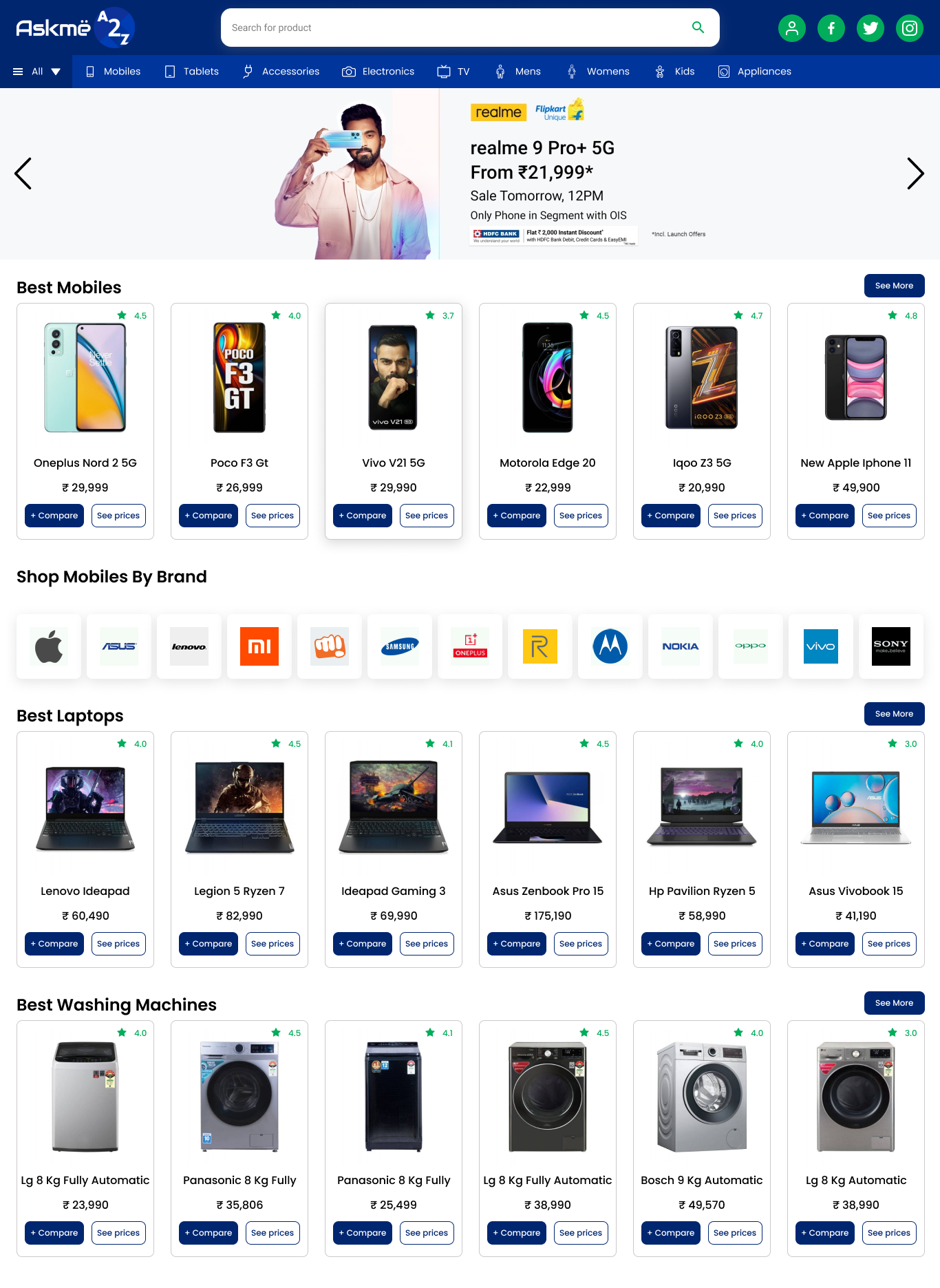Click the search magnifier icon
The height and width of the screenshot is (1288, 940).
click(698, 28)
